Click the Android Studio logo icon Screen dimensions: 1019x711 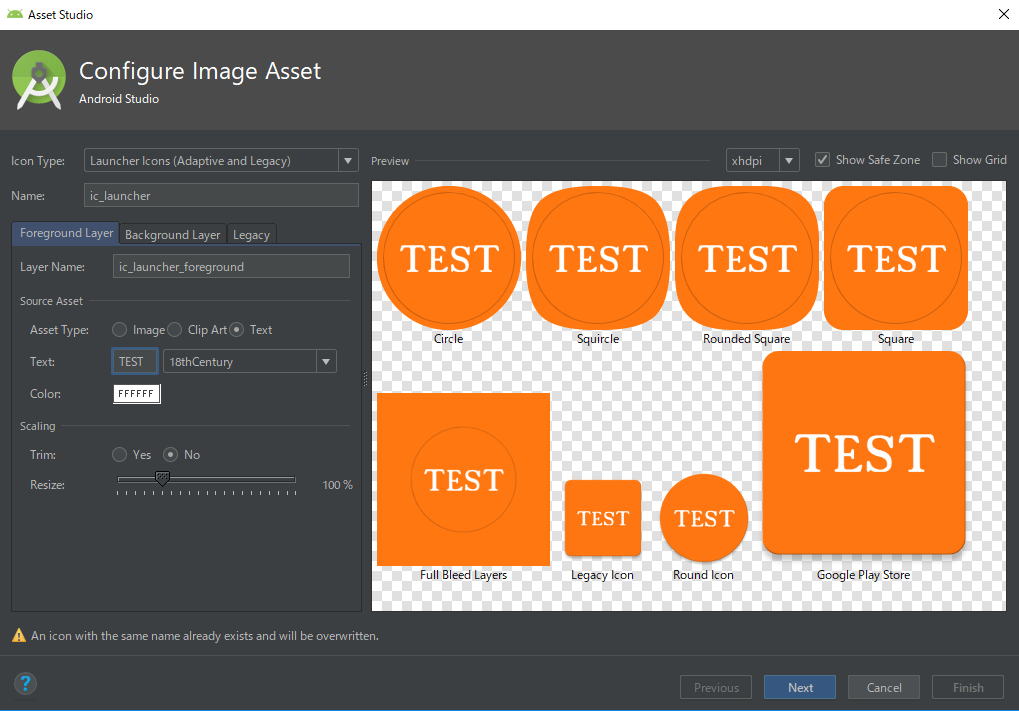[39, 80]
